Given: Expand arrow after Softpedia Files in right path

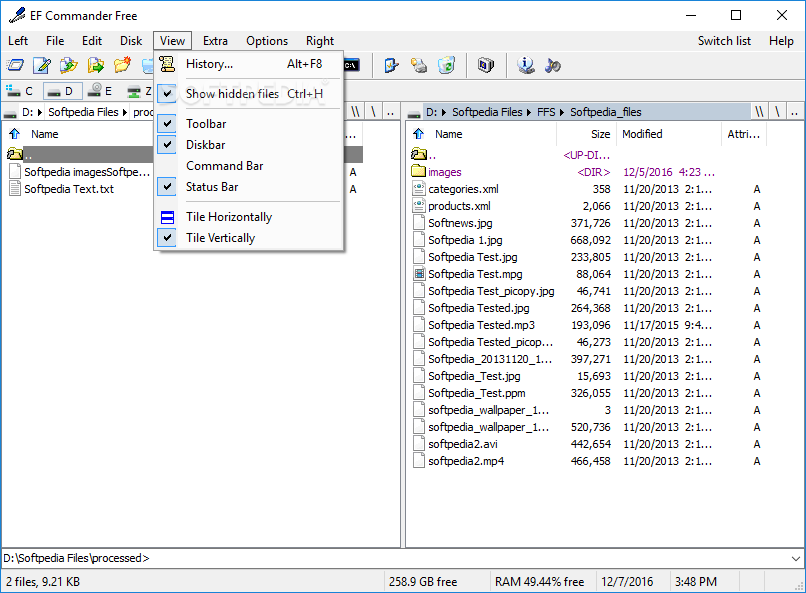Looking at the screenshot, I should [x=529, y=113].
